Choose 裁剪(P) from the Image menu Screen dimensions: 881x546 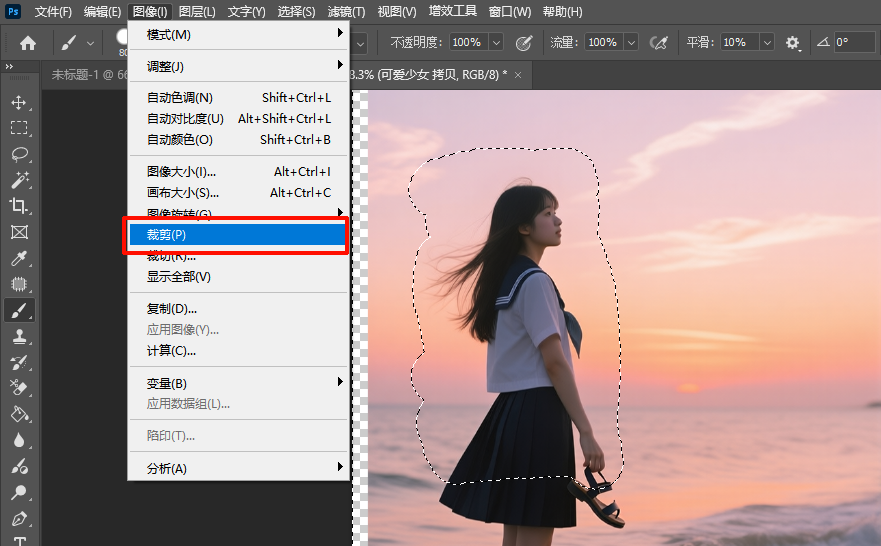pyautogui.click(x=238, y=235)
